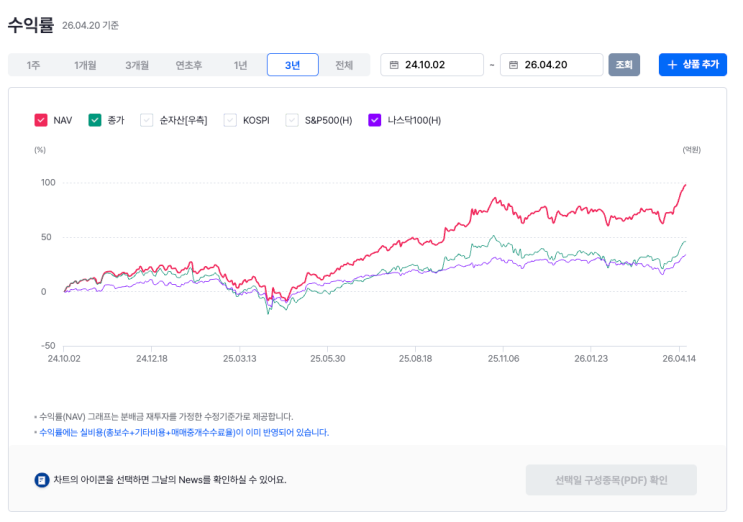This screenshot has height=522, width=743.
Task: Click the start date field 24.10.02
Action: tap(432, 65)
